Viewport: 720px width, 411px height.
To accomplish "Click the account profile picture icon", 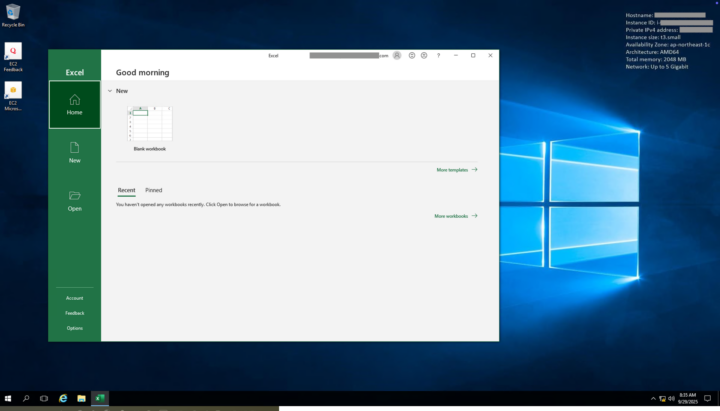I will point(397,56).
